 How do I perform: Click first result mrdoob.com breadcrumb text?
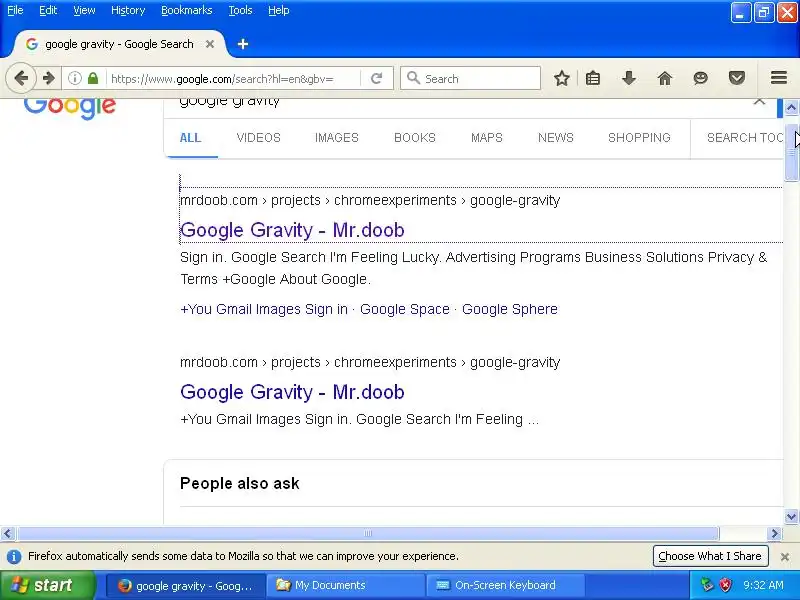click(370, 201)
